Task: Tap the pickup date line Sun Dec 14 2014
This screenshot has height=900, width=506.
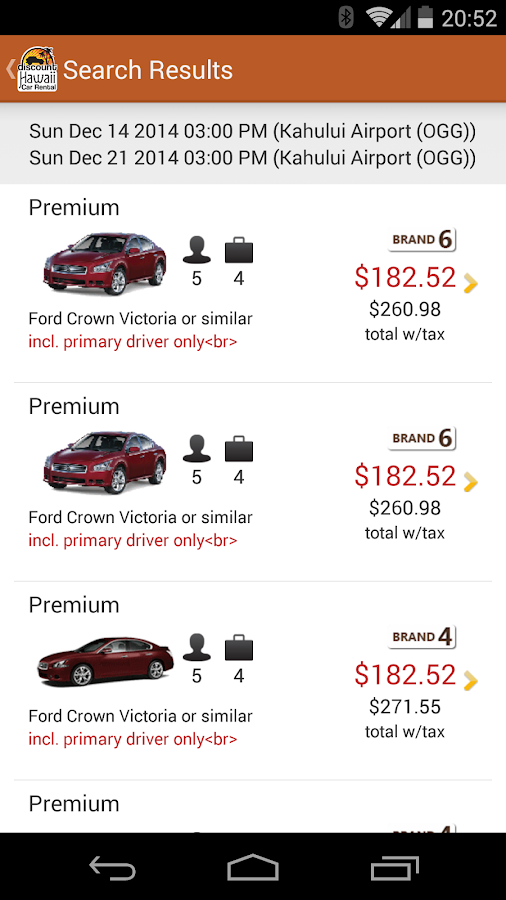Action: click(x=252, y=131)
